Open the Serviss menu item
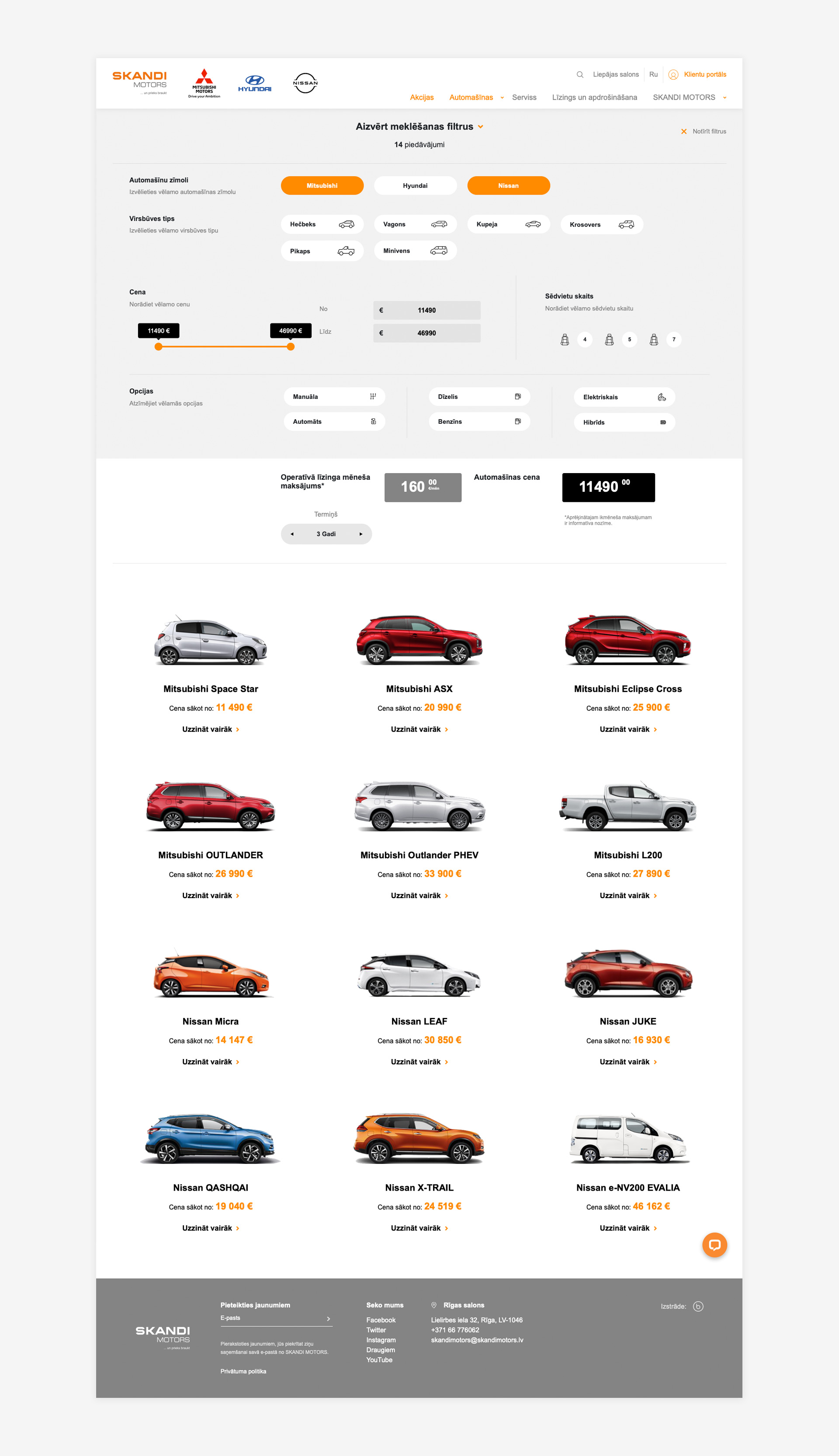This screenshot has width=839, height=1456. (x=524, y=98)
